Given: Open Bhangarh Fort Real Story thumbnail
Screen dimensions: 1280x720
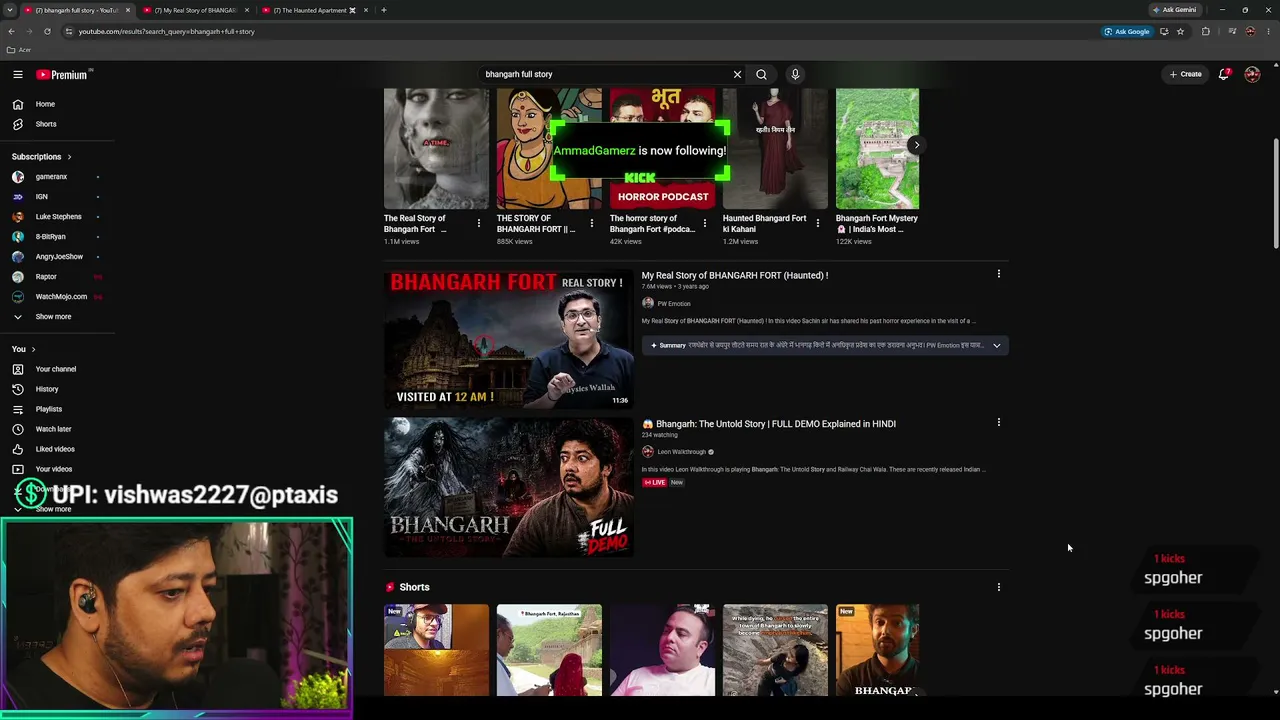Looking at the screenshot, I should tap(508, 339).
